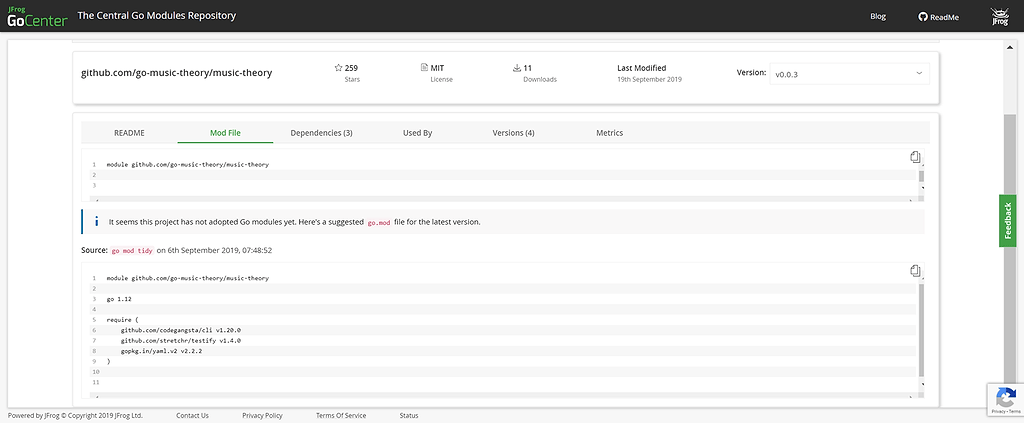The width and height of the screenshot is (1024, 423).
Task: Click the downloads arrow icon
Action: pyautogui.click(x=517, y=67)
